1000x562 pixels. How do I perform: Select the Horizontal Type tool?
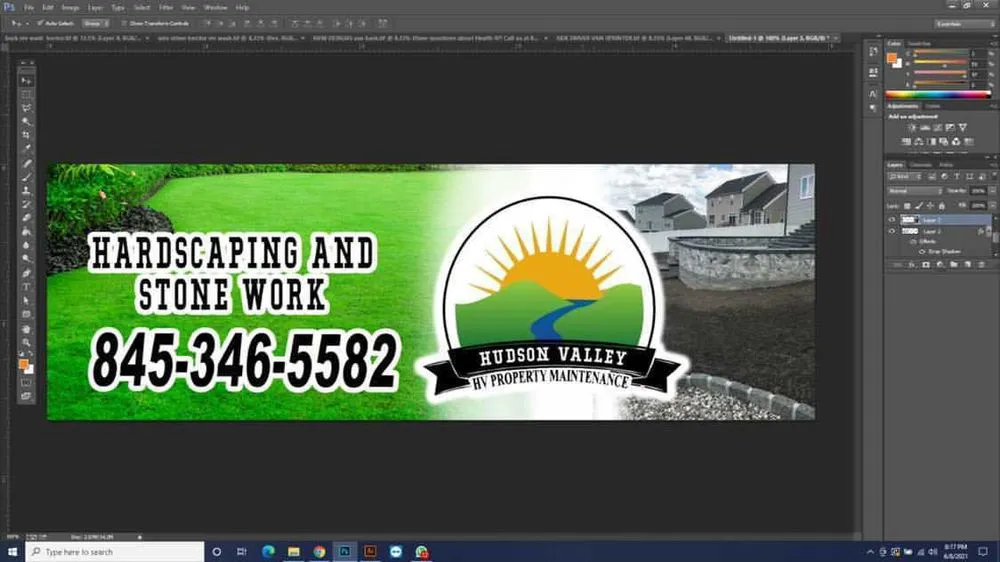(26, 287)
